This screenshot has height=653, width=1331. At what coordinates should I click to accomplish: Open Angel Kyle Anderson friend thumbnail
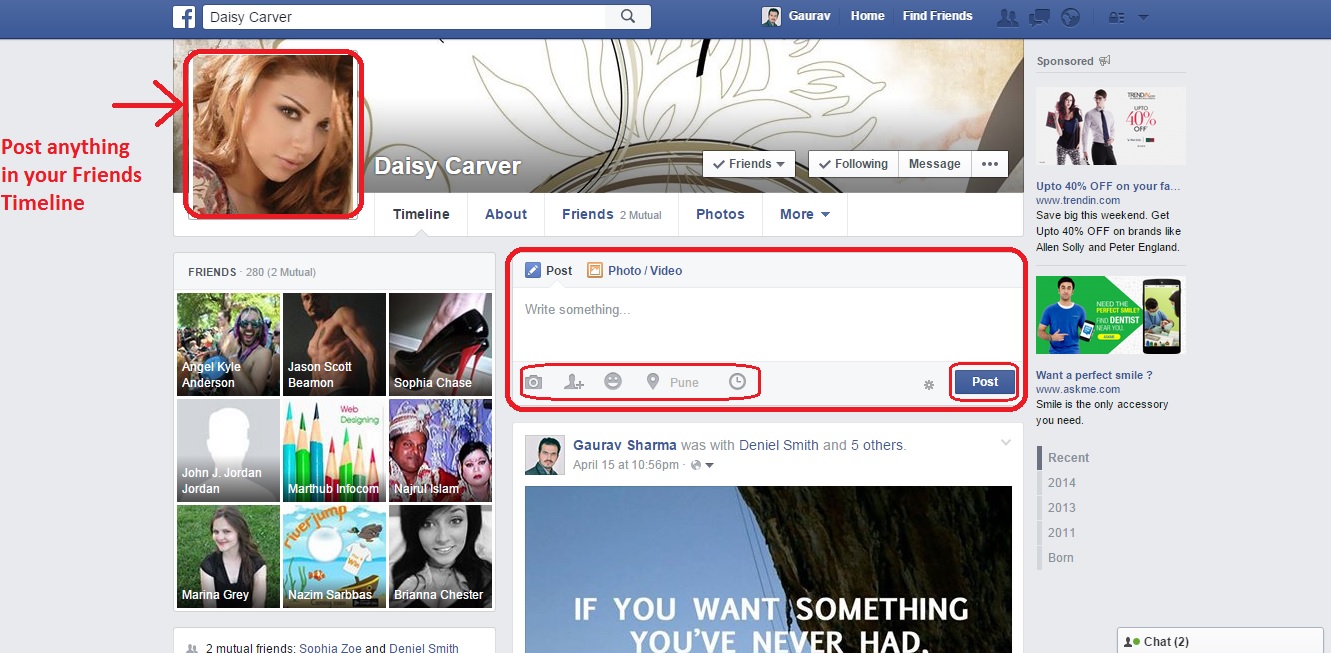click(x=228, y=344)
